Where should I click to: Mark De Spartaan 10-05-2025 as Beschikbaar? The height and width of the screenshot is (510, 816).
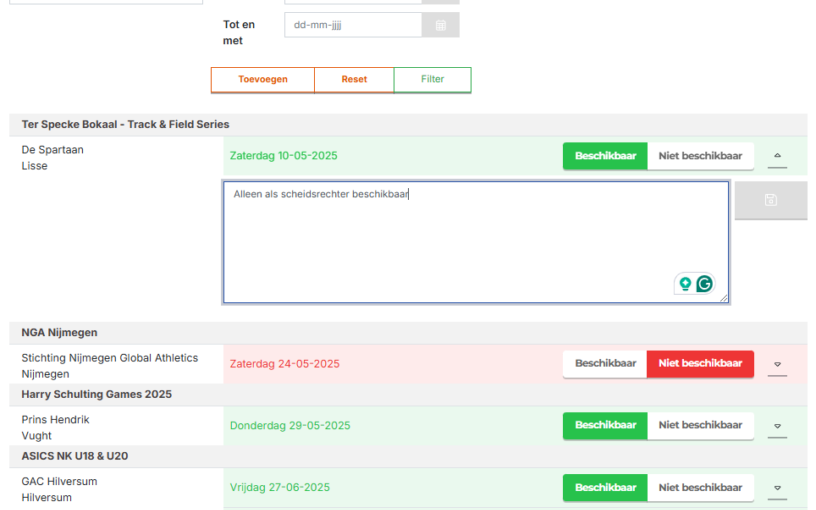605,156
